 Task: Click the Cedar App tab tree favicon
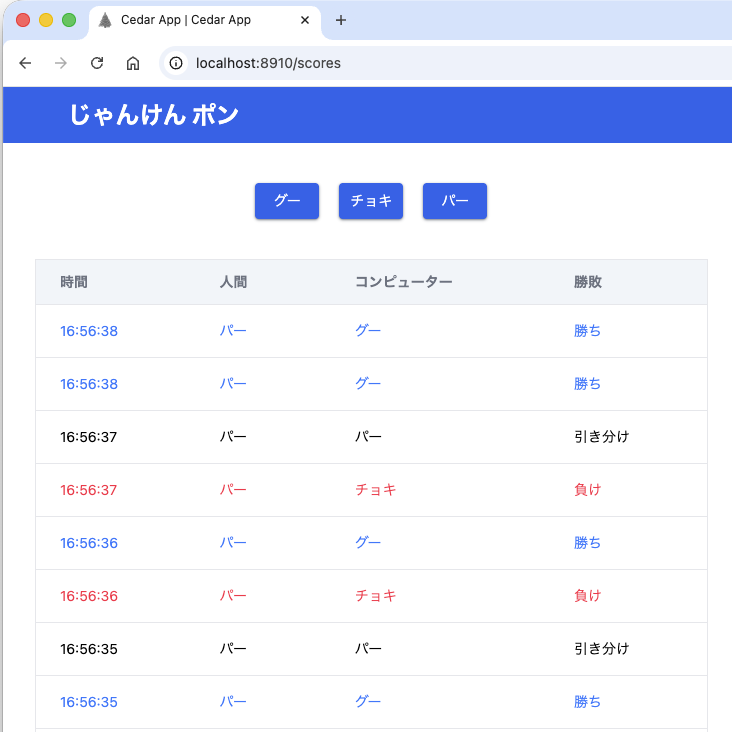(x=105, y=20)
